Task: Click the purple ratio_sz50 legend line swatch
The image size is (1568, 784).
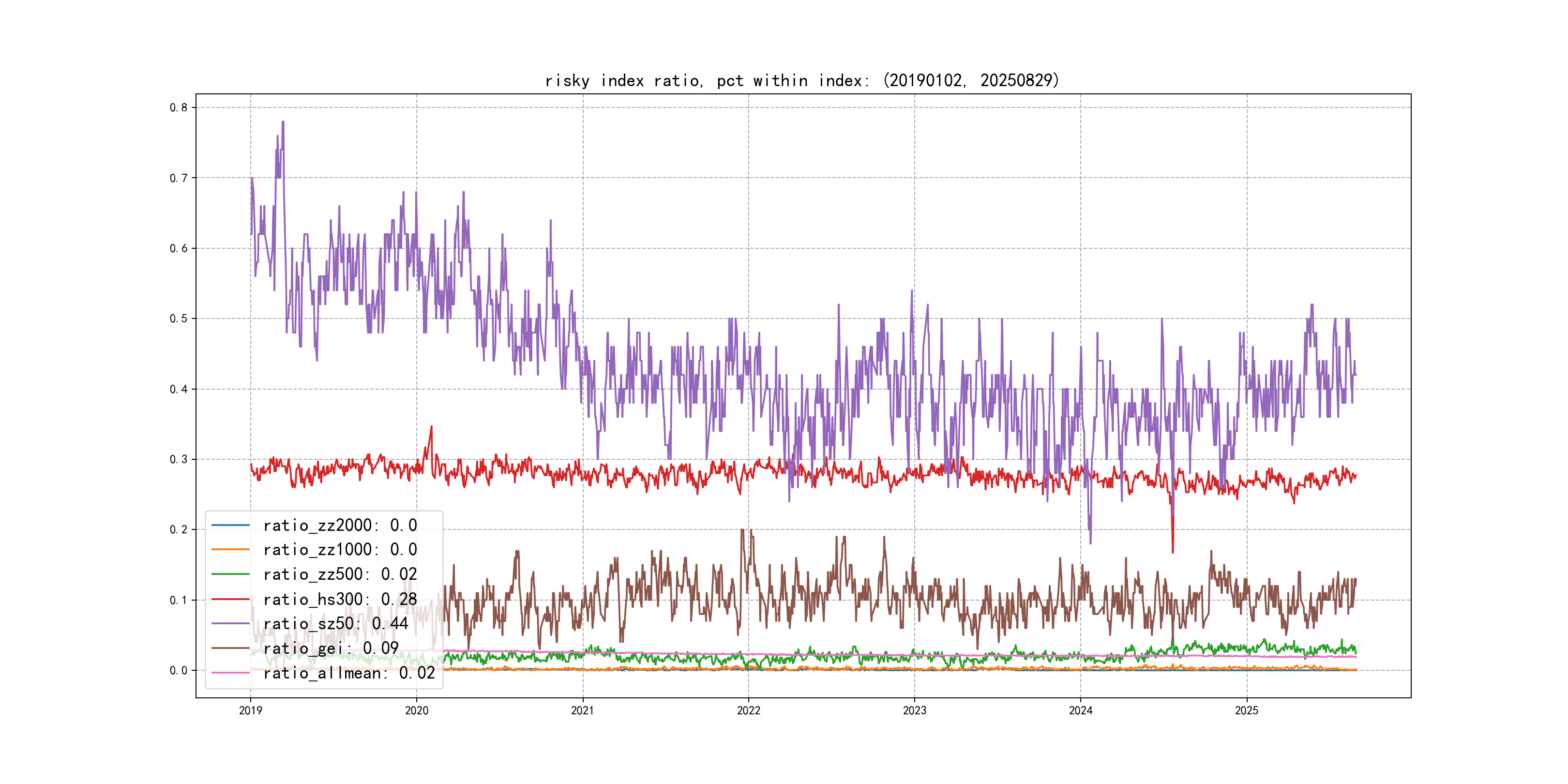Action: tap(230, 623)
